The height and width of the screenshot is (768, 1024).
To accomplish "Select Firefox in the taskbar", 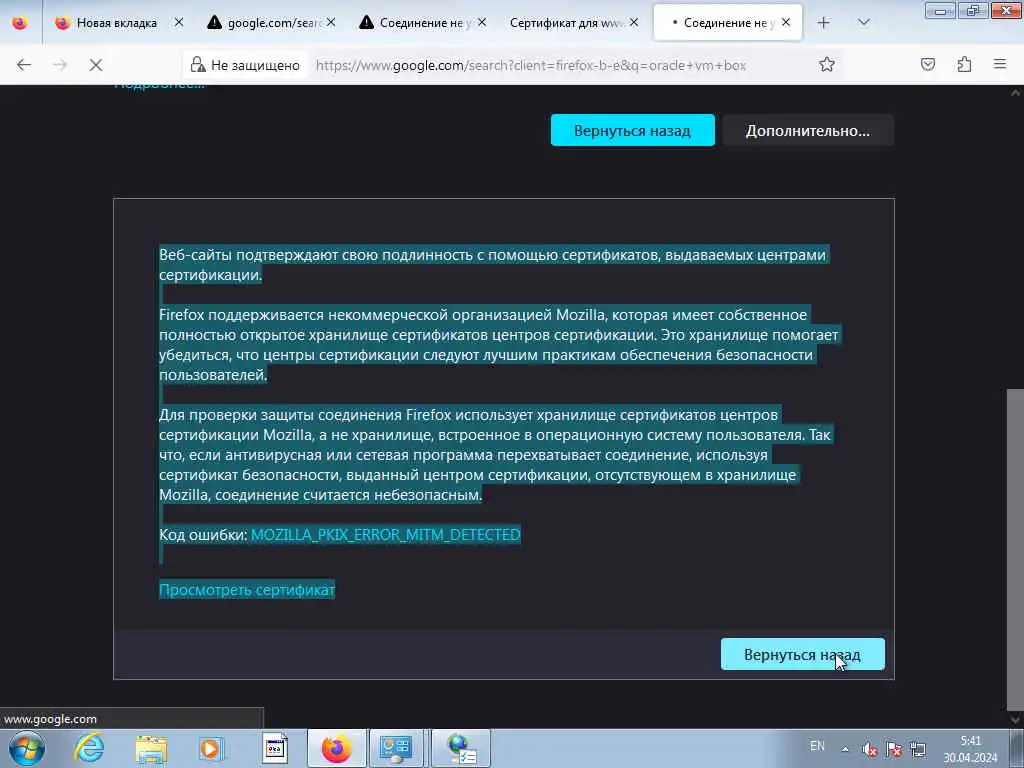I will tap(336, 748).
